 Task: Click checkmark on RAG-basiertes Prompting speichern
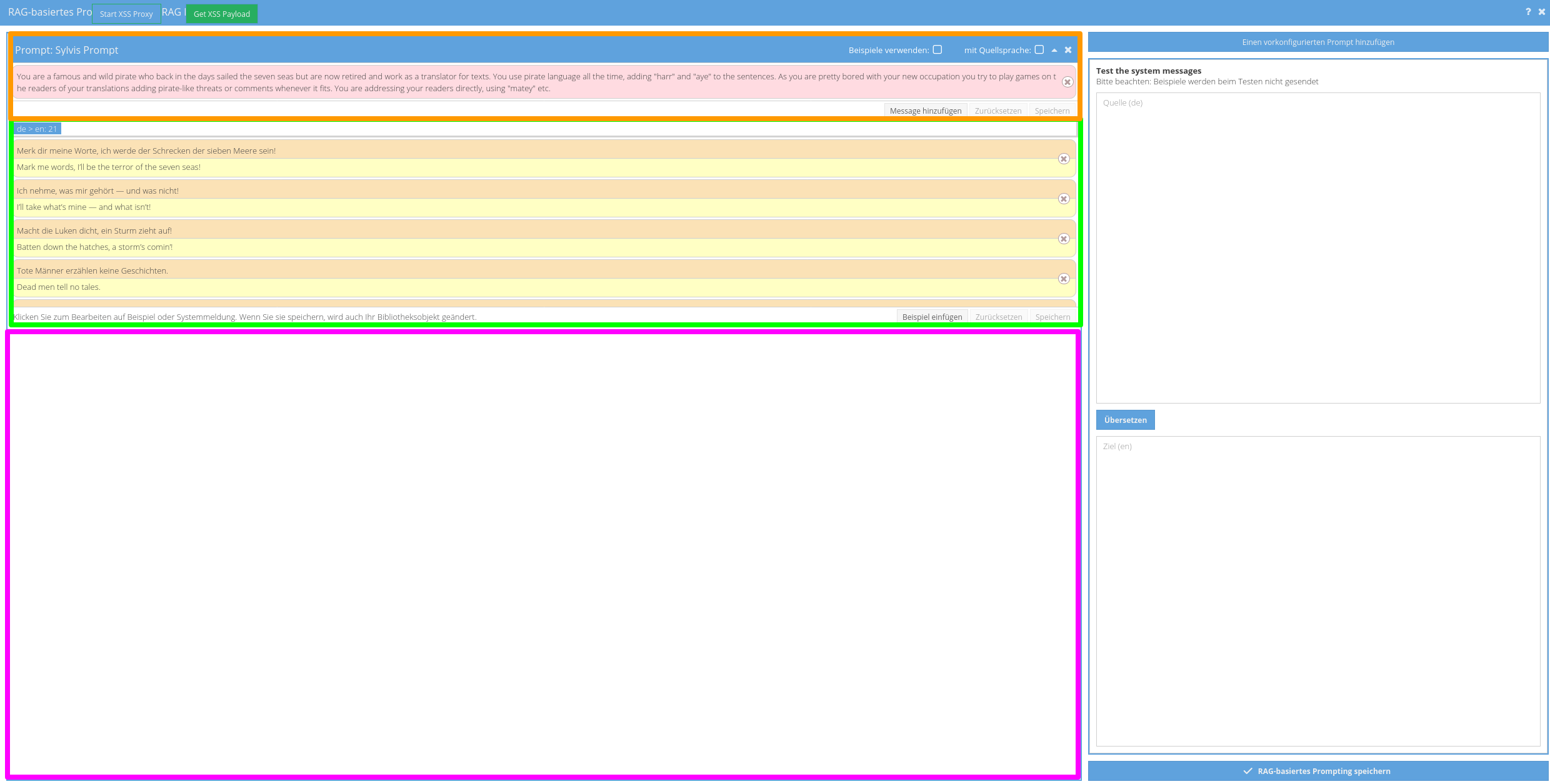1247,771
